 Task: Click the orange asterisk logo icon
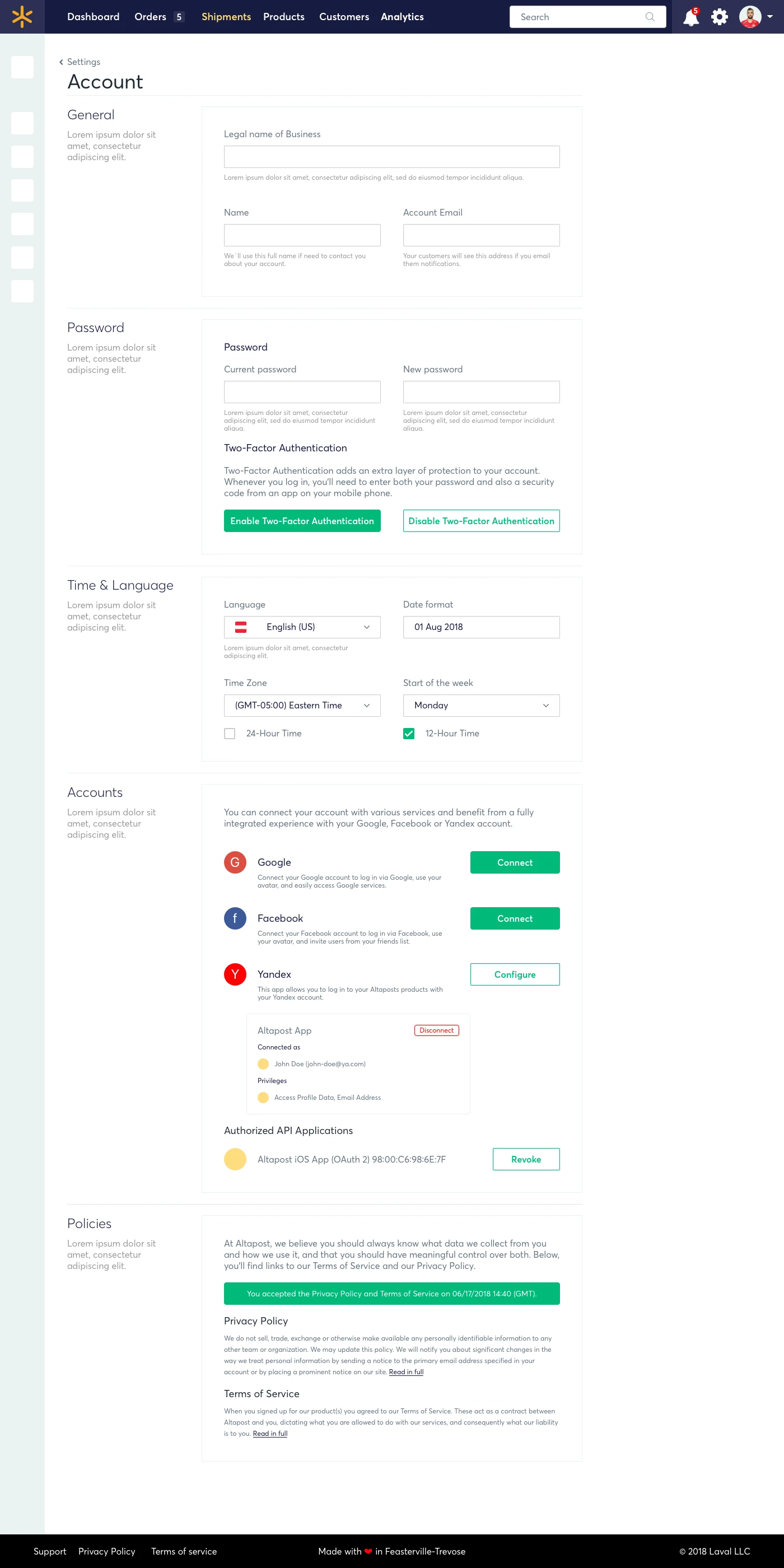click(22, 16)
